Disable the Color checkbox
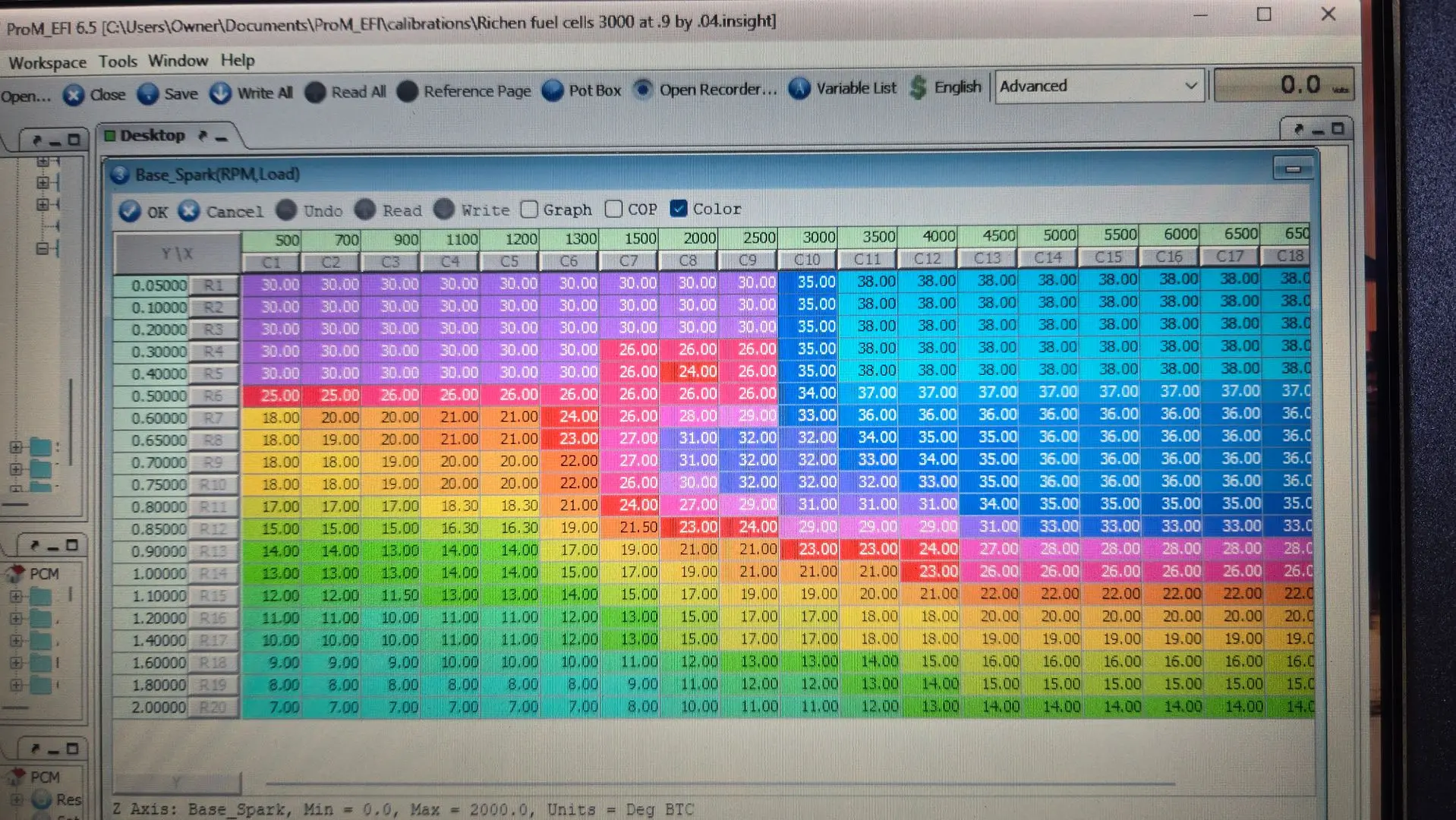The image size is (1456, 820). coord(679,208)
